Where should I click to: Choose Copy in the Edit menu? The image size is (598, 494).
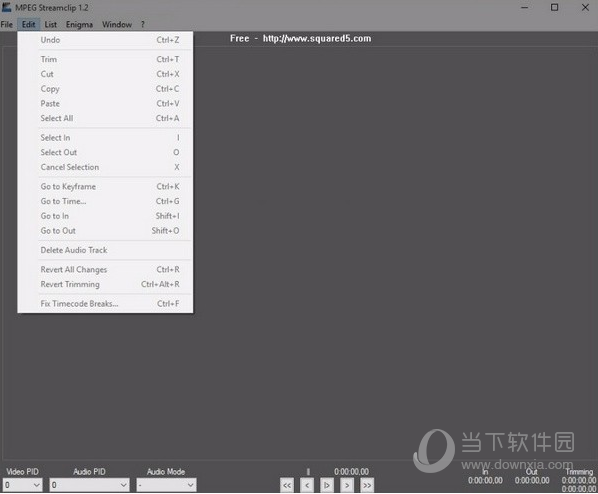click(x=105, y=89)
